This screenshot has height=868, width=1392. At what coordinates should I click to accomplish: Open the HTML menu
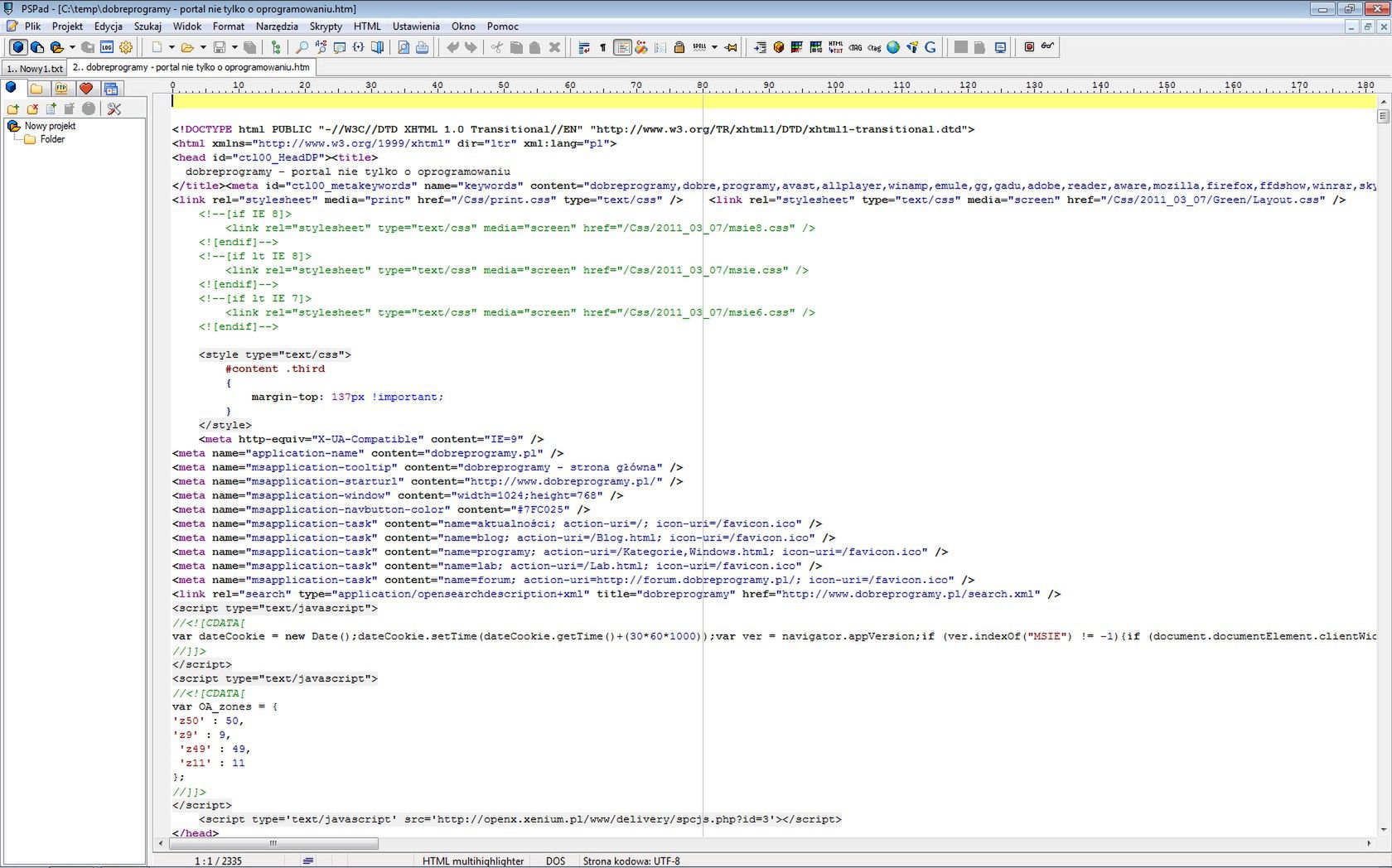(x=367, y=27)
